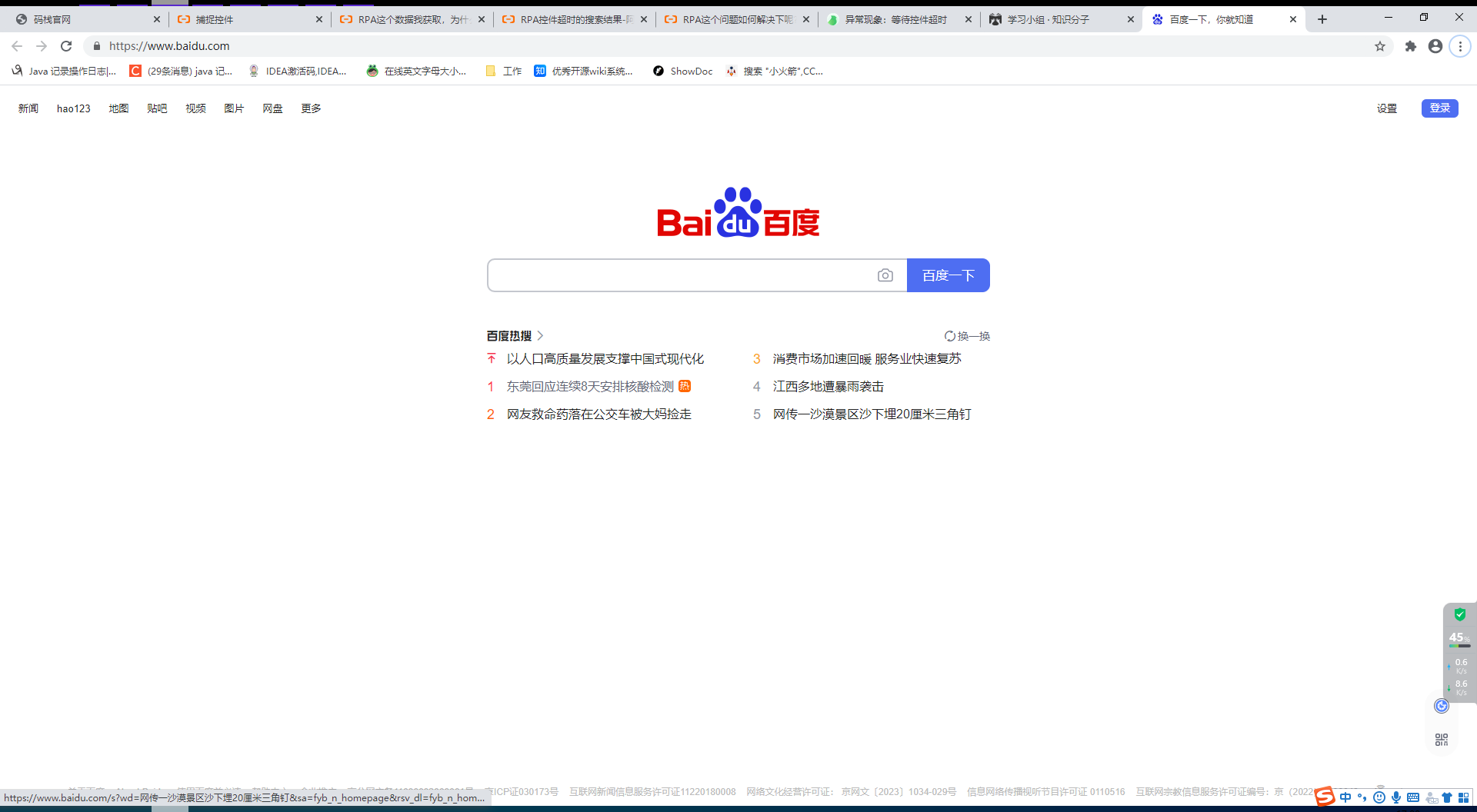This screenshot has width=1477, height=812.
Task: Click the 登录 login button
Action: 1440,108
